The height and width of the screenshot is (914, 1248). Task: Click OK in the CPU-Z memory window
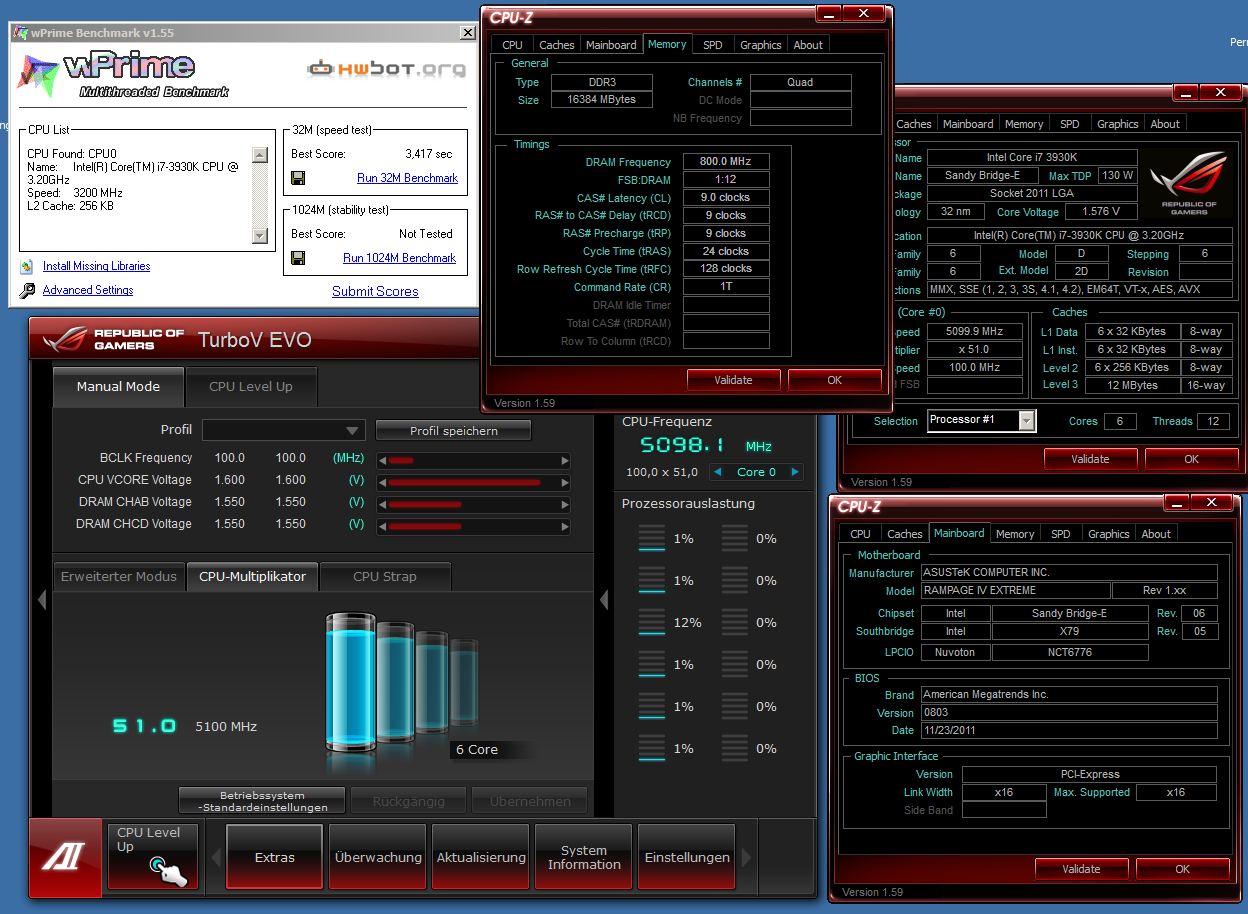point(835,380)
